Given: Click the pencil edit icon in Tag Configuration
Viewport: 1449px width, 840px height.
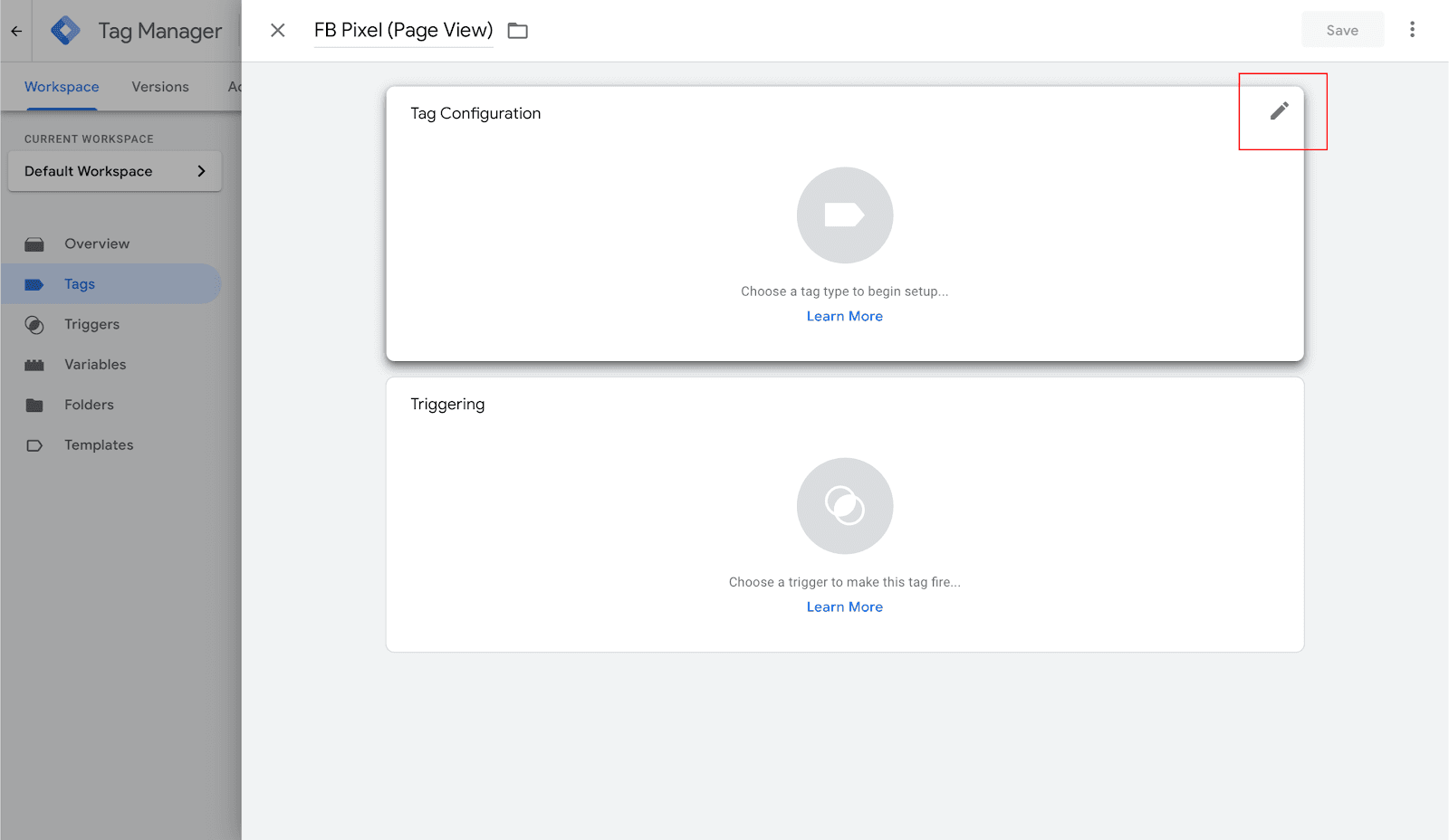Looking at the screenshot, I should click(x=1279, y=111).
